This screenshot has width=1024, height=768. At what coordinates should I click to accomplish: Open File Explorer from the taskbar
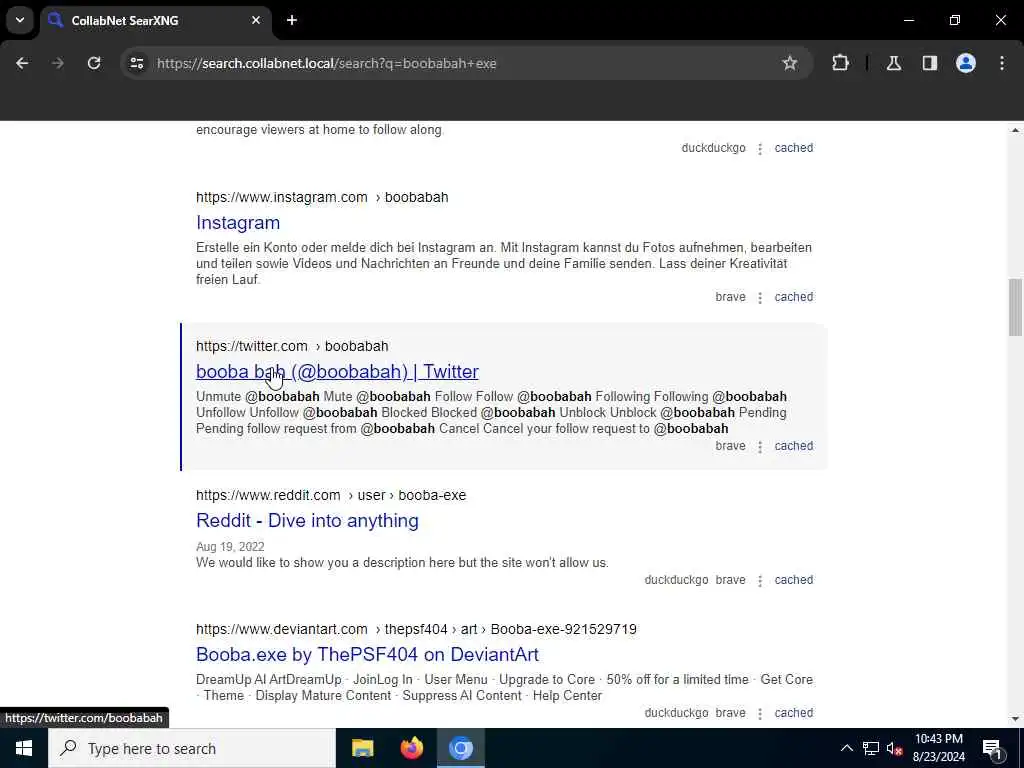tap(362, 748)
